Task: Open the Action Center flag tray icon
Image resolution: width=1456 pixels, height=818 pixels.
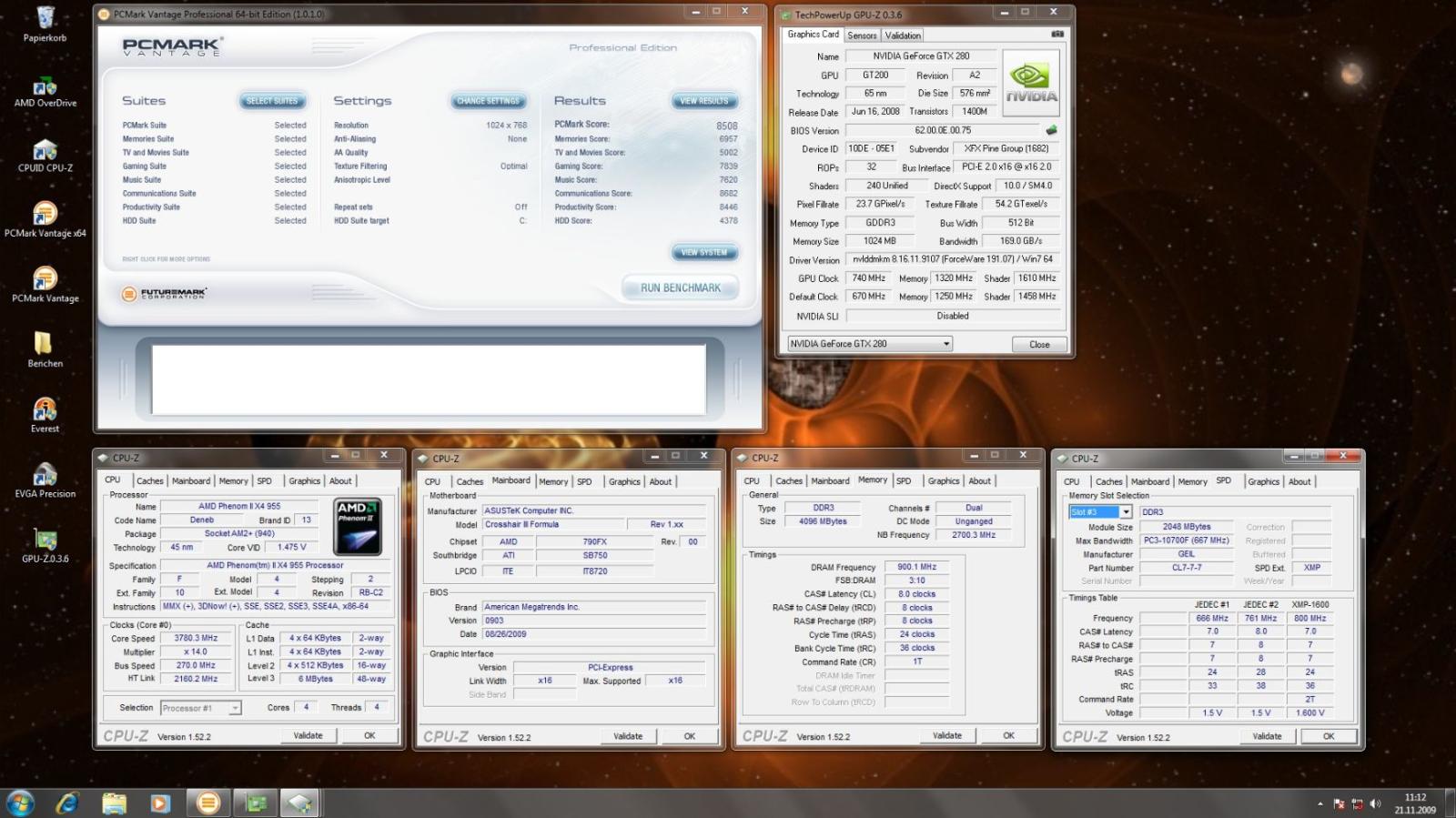Action: click(x=1339, y=804)
